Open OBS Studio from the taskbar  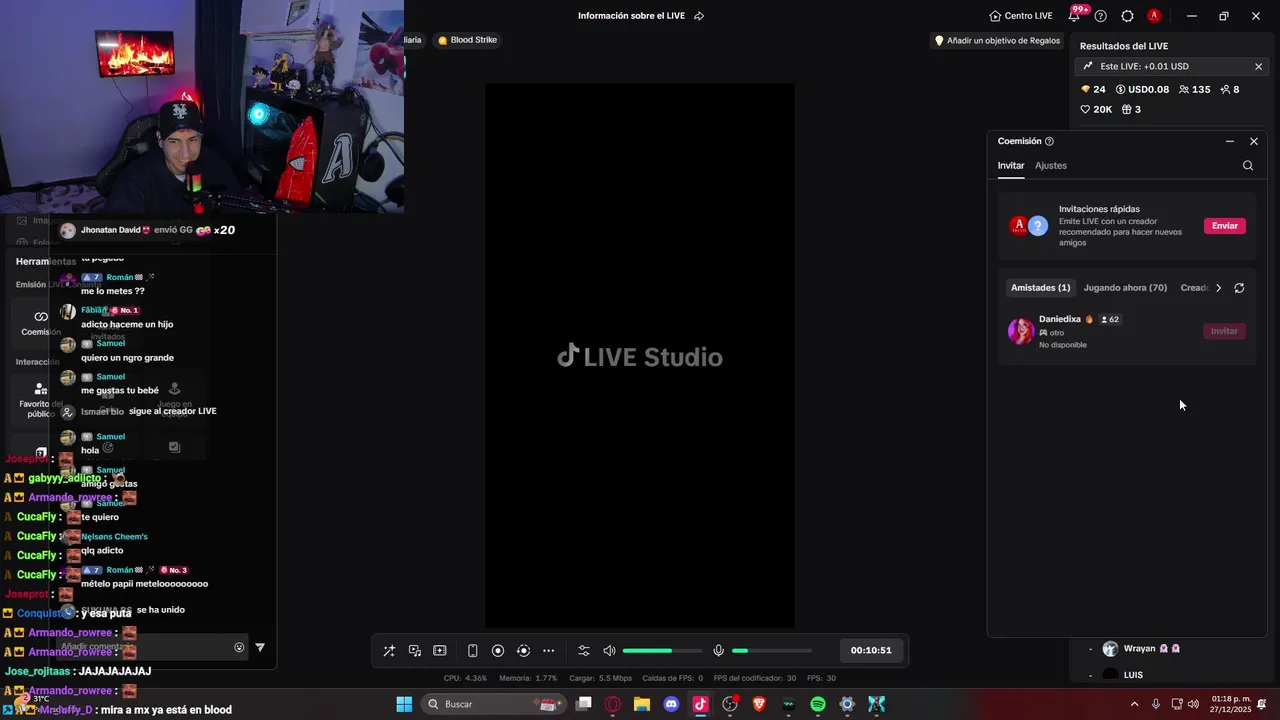[730, 704]
